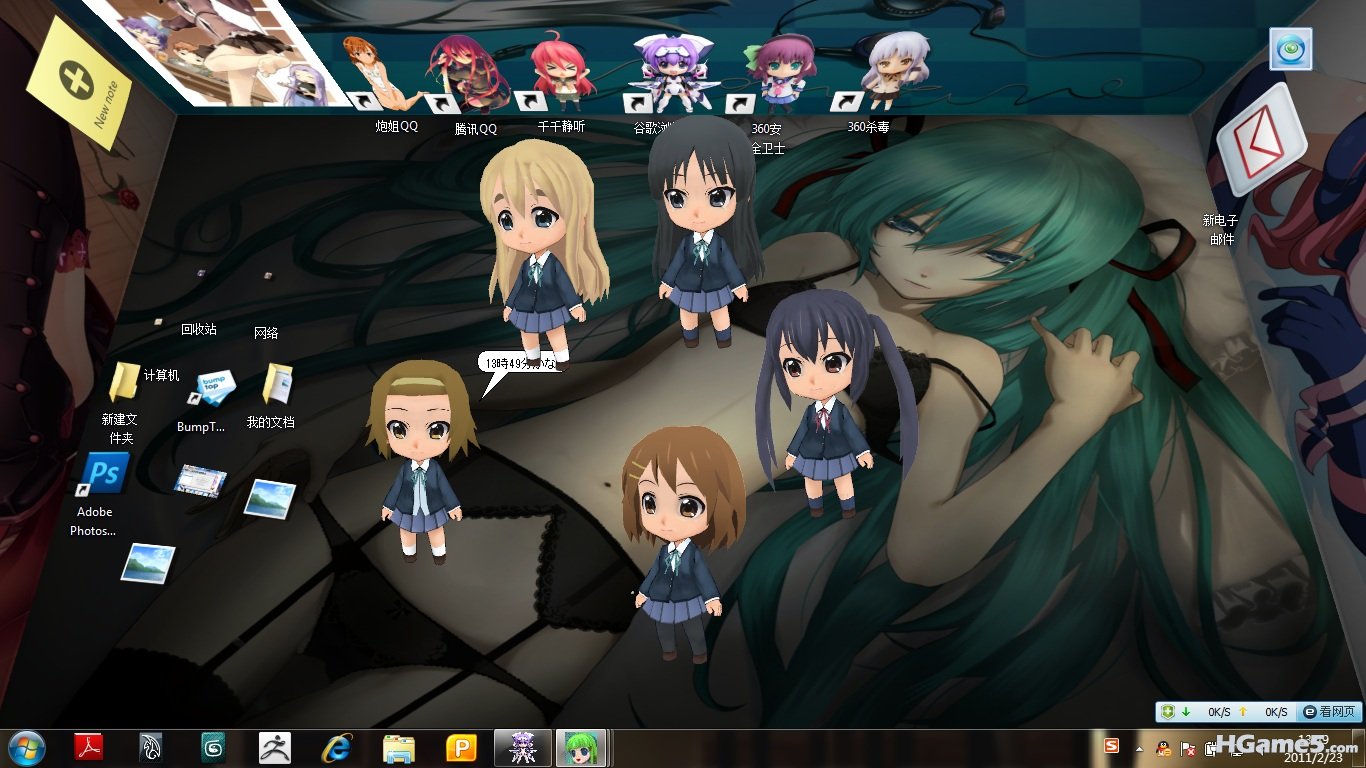
Task: Open Adobe Reader from the taskbar
Action: [x=90, y=747]
